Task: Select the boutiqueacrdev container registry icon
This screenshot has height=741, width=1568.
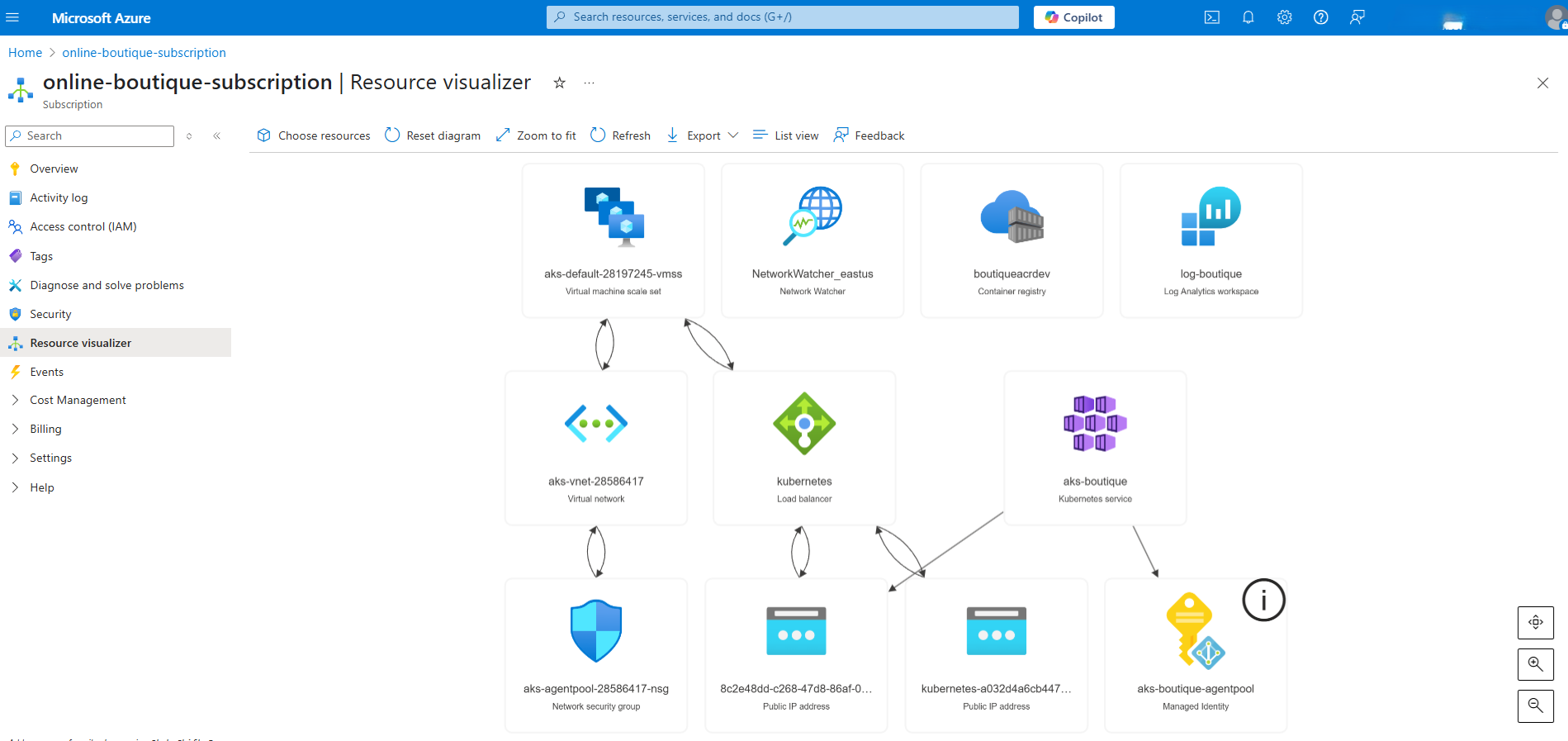Action: coord(1011,216)
